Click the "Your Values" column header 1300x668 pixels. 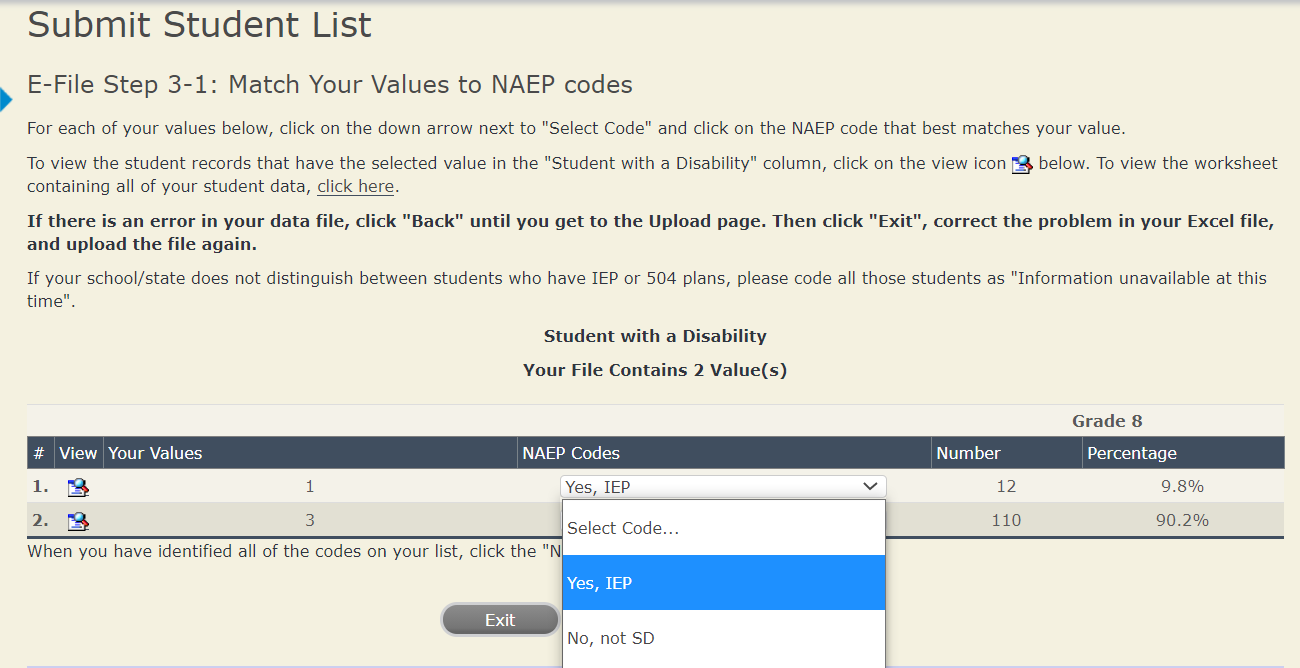click(155, 453)
